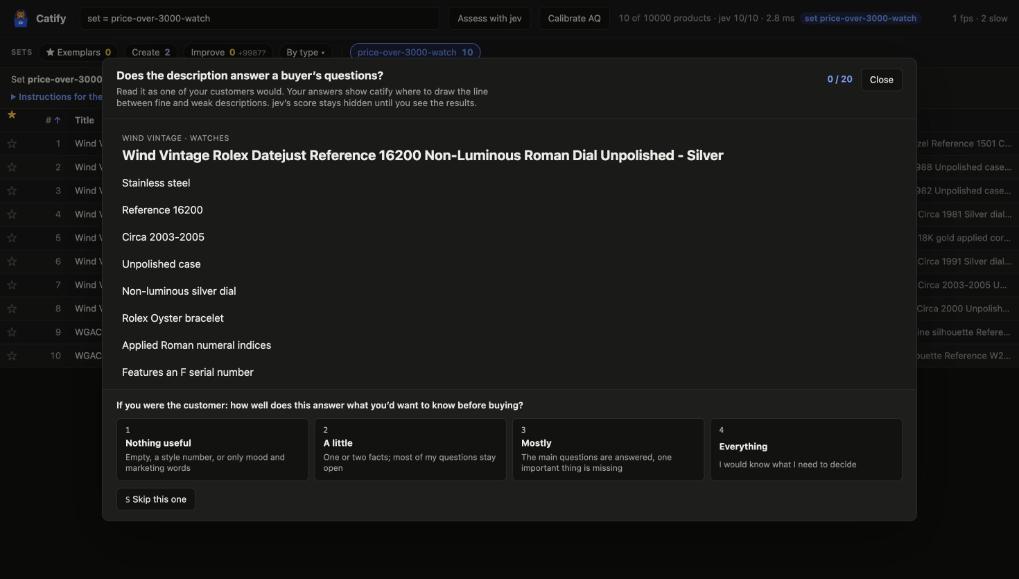Rate description as Nothing useful
Image resolution: width=1019 pixels, height=579 pixels.
click(213, 450)
